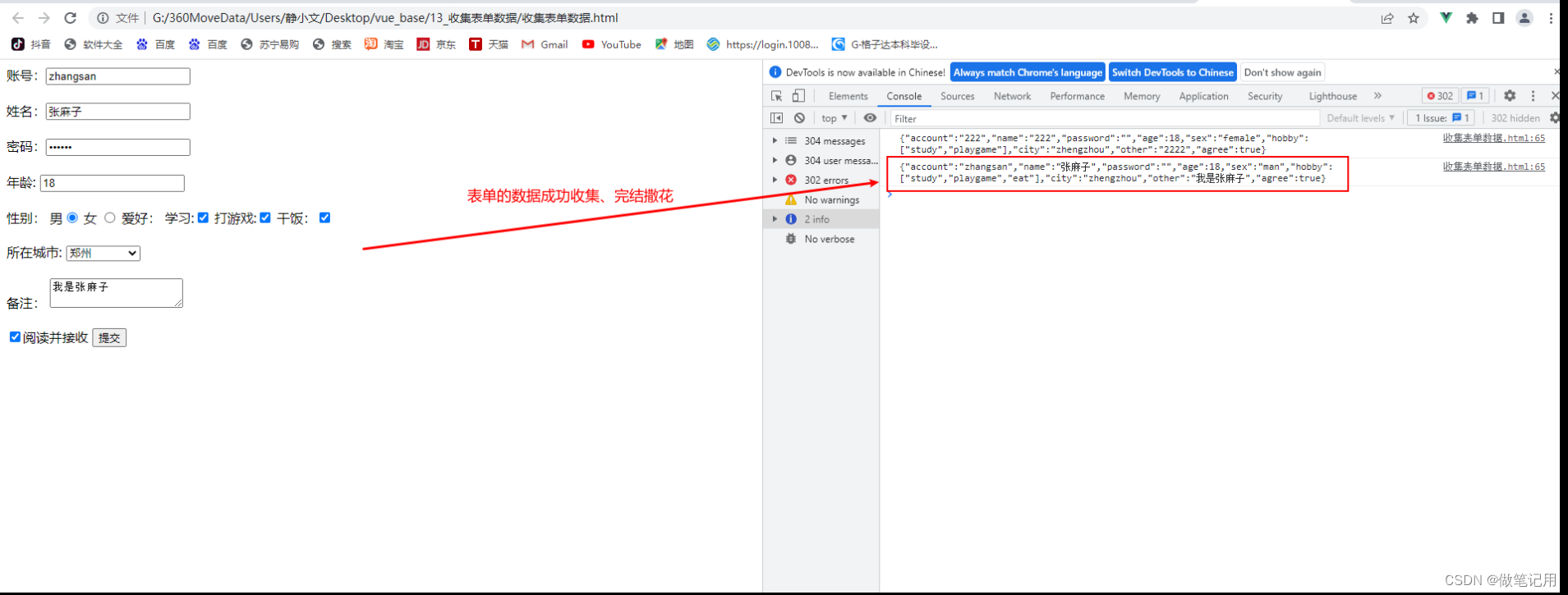This screenshot has width=1568, height=595.
Task: Click the 账号 input containing zhangsan
Action: [117, 76]
